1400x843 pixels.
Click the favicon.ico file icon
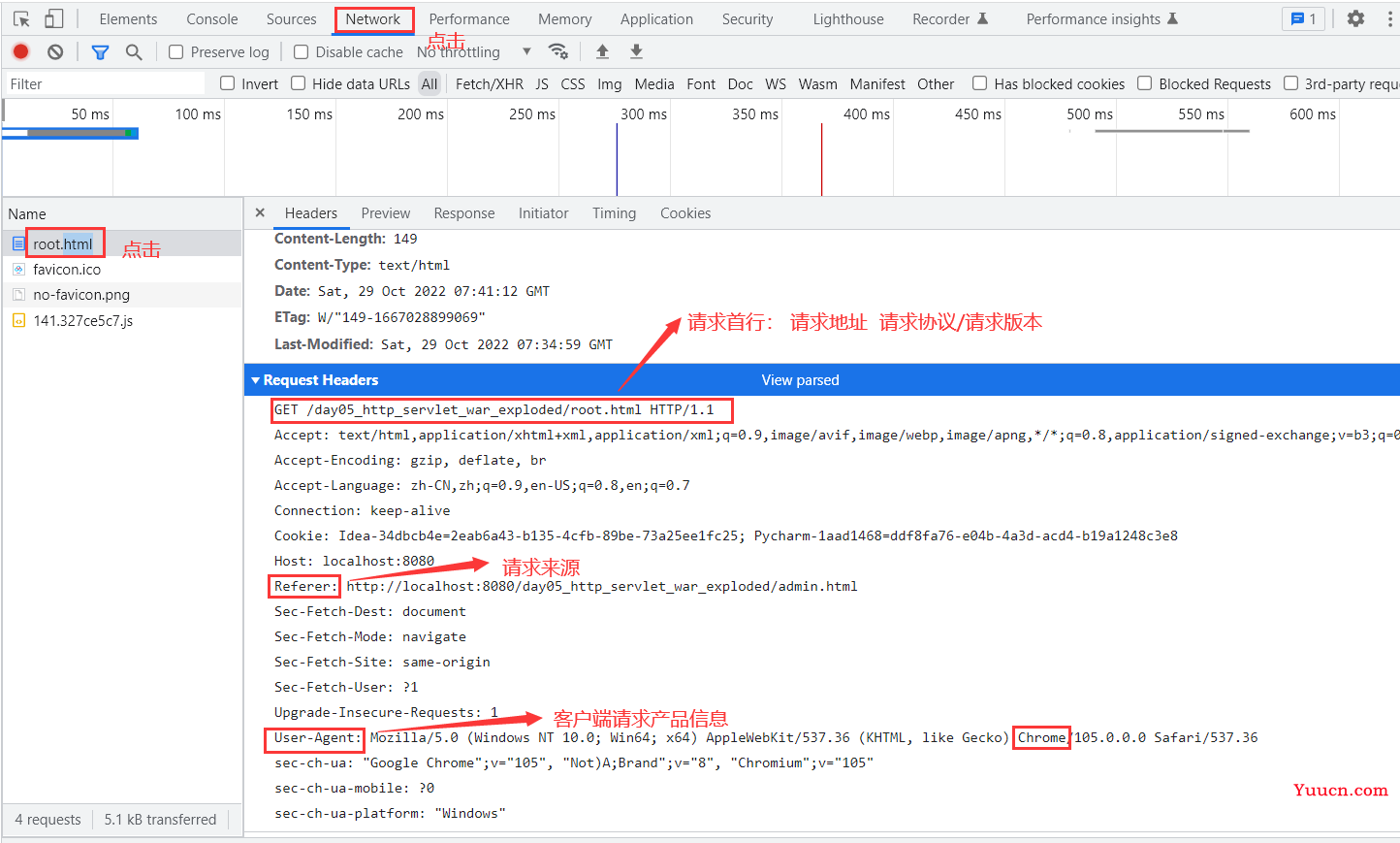18,269
